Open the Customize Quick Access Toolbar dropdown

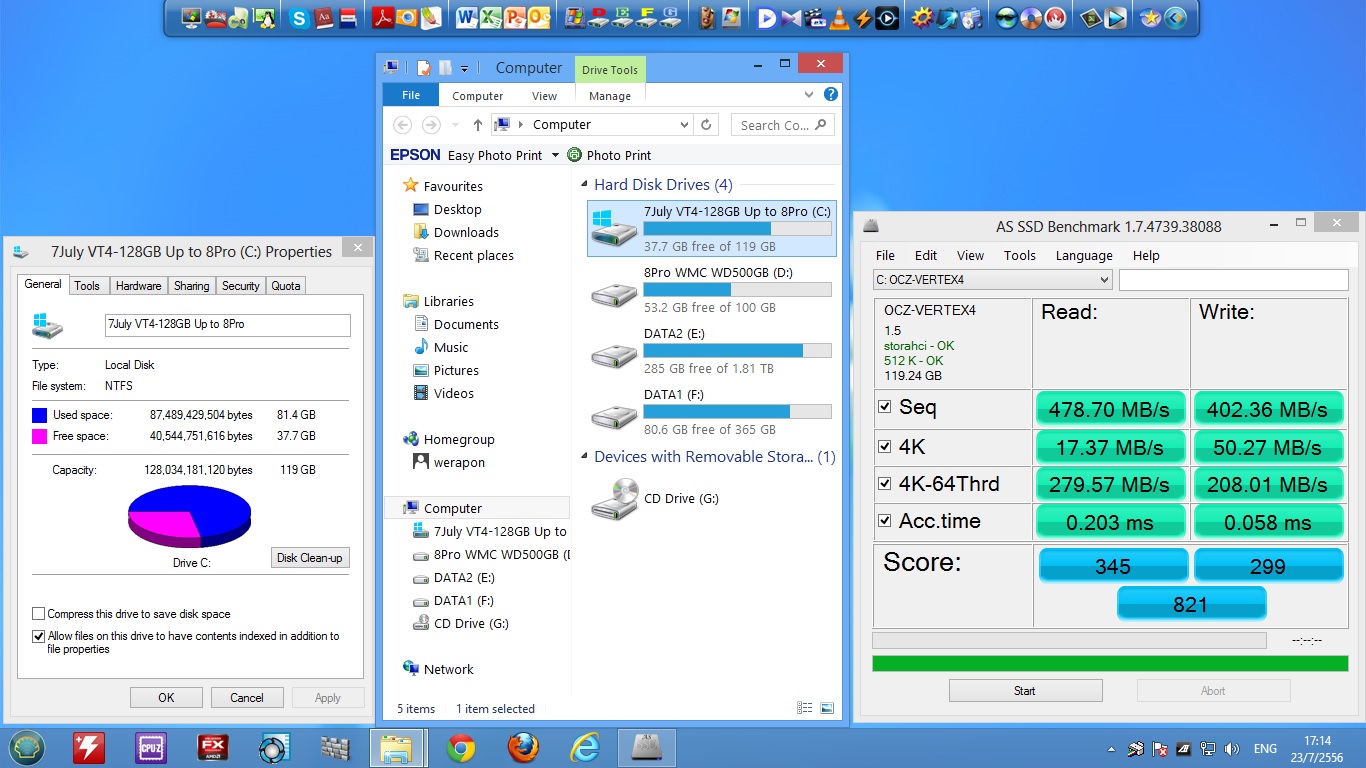(x=465, y=68)
